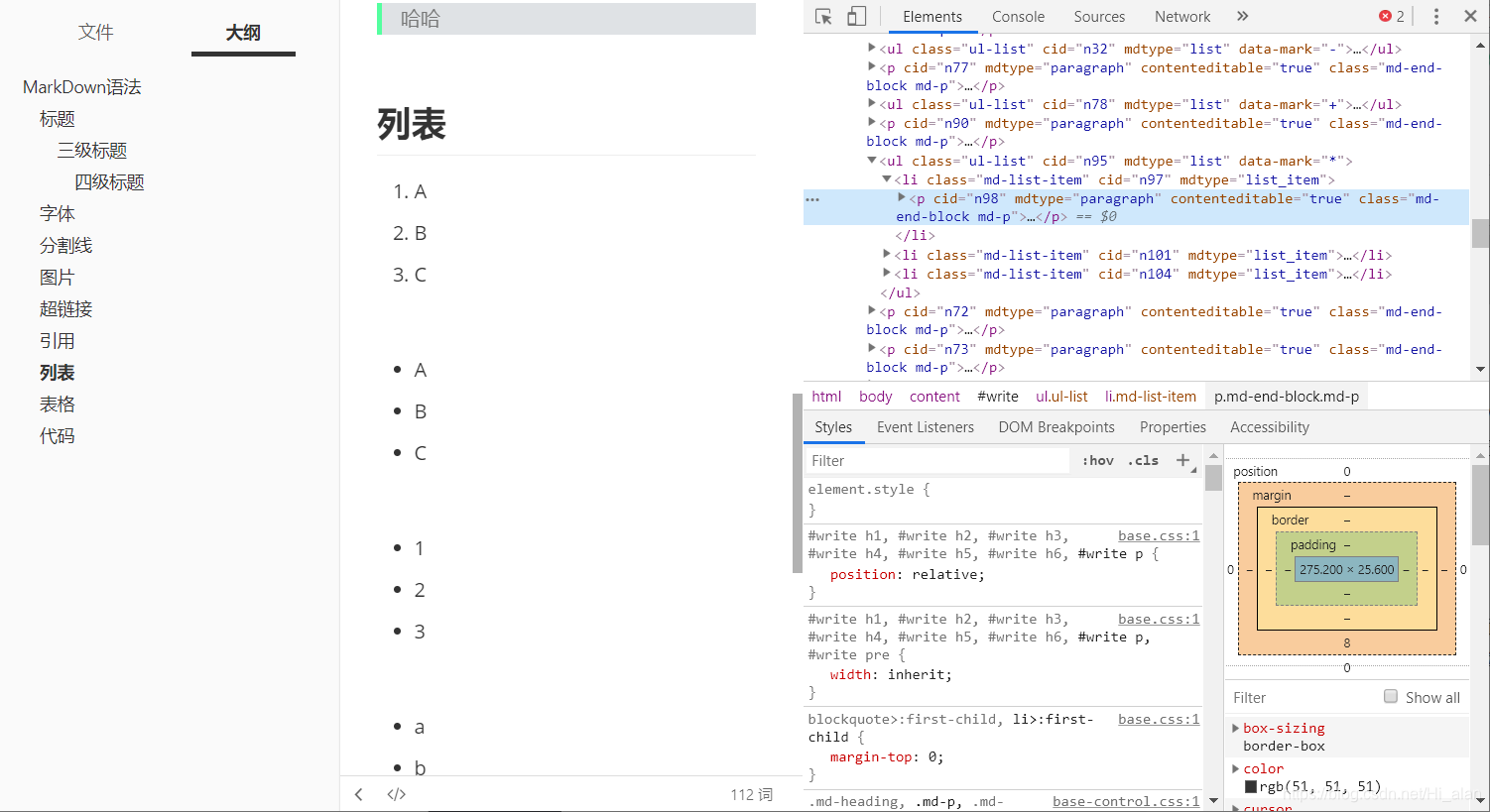Check the Show all checkbox

(1391, 696)
